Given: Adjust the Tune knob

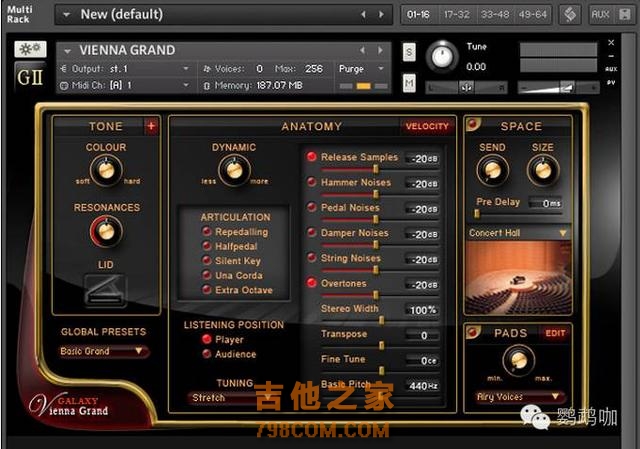Looking at the screenshot, I should [442, 56].
